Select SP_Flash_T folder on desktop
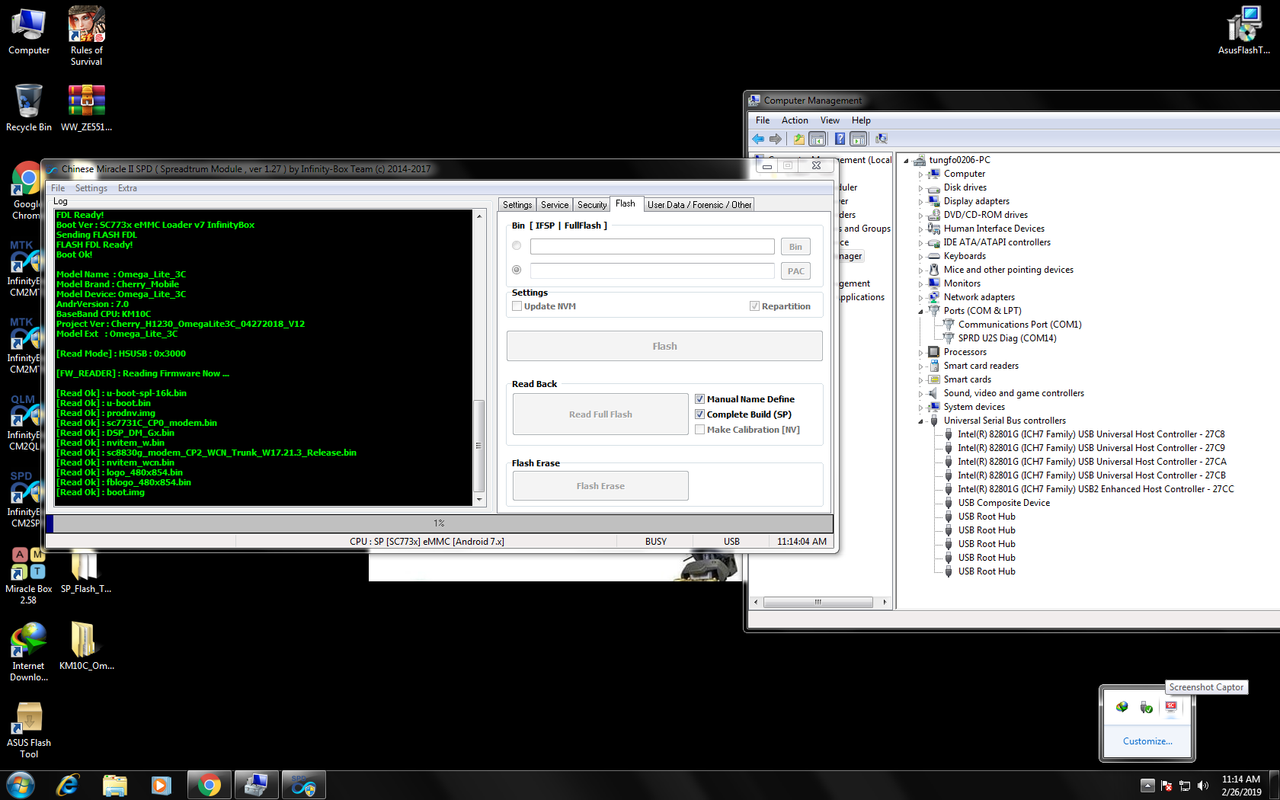This screenshot has height=800, width=1280. [x=85, y=574]
